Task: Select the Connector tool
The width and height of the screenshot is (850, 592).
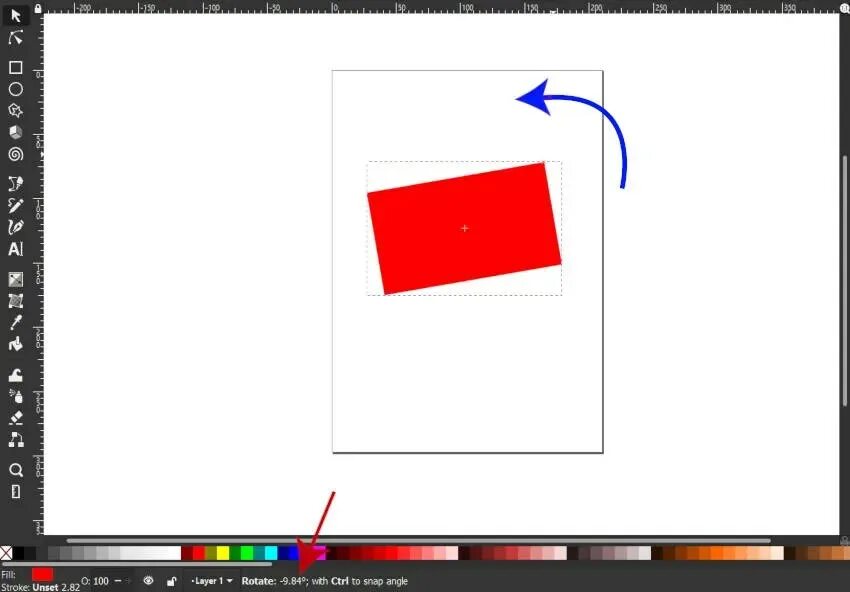Action: click(x=15, y=440)
